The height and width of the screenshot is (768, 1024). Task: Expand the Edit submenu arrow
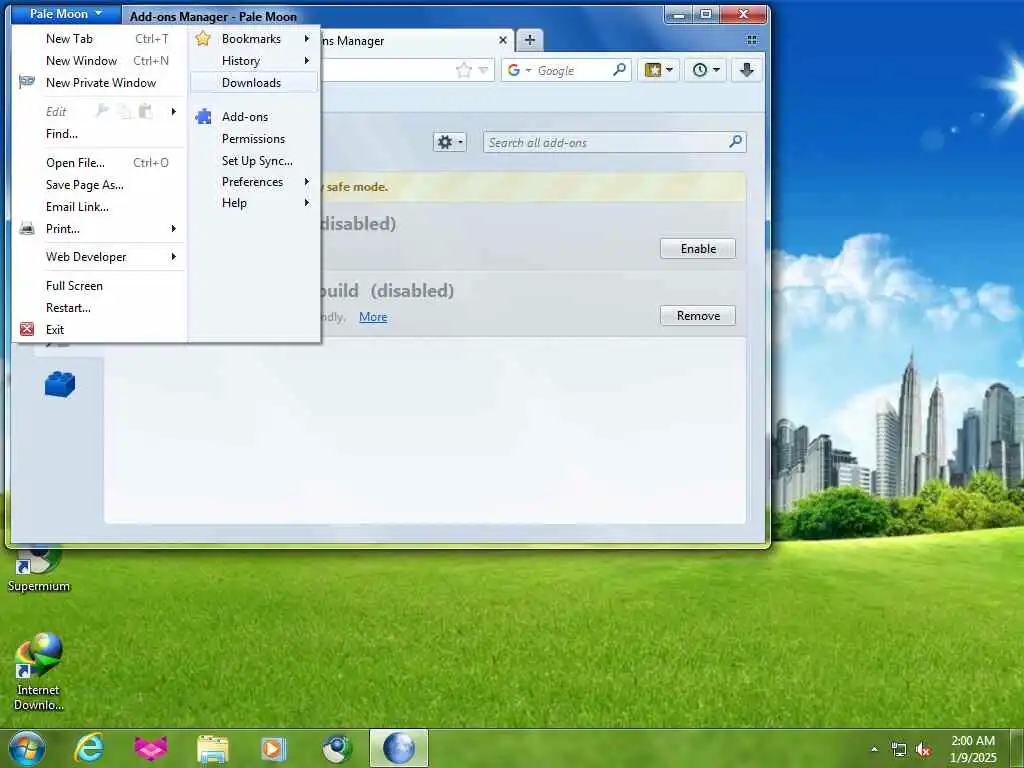pyautogui.click(x=174, y=112)
